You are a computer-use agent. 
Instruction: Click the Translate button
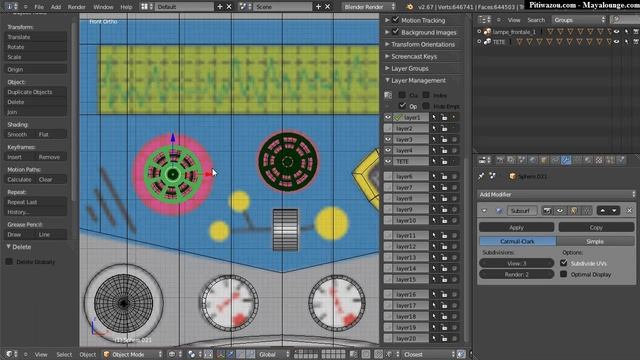(36, 37)
